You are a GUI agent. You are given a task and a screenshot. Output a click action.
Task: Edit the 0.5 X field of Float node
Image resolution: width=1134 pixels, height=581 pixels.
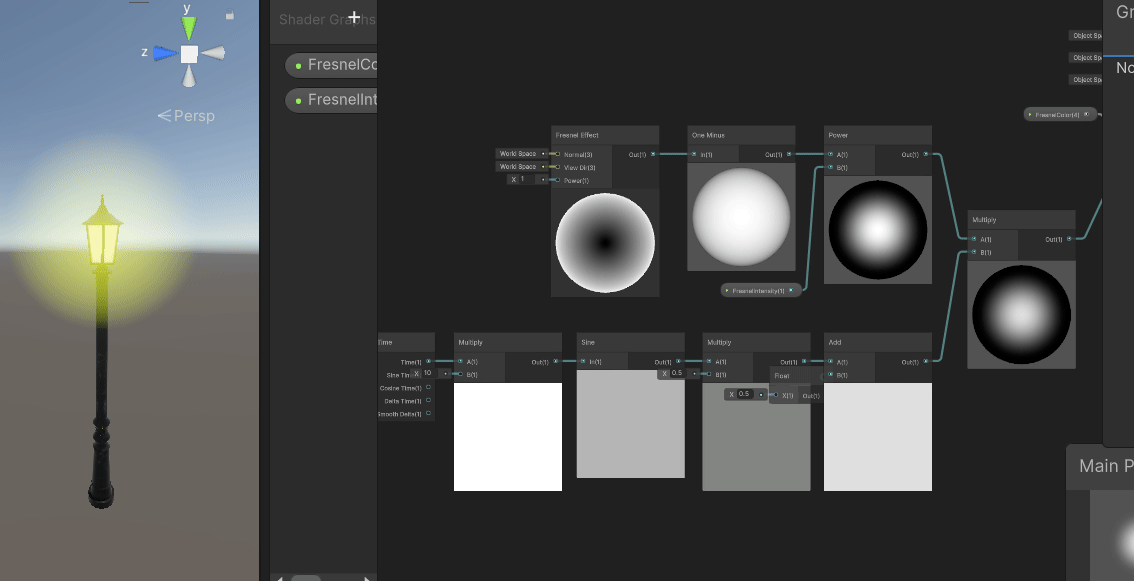[x=746, y=394]
